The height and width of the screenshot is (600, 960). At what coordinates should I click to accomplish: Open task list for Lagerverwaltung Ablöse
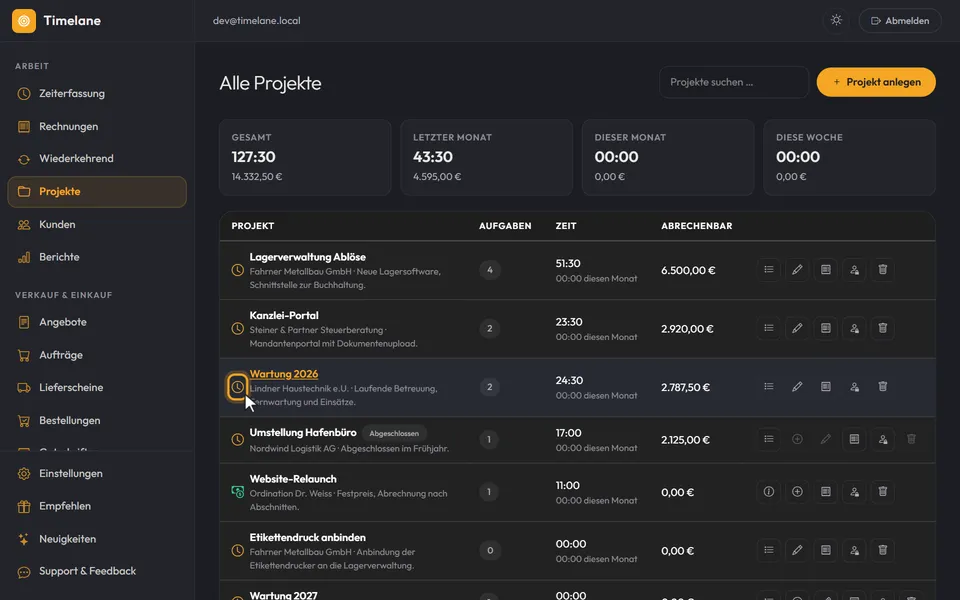click(768, 270)
